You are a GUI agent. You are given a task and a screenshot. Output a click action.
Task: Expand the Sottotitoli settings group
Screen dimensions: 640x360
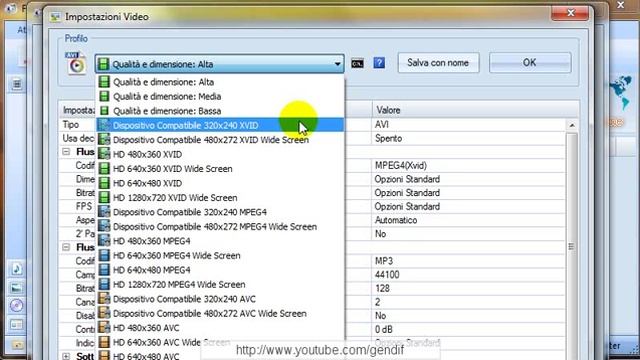point(66,356)
